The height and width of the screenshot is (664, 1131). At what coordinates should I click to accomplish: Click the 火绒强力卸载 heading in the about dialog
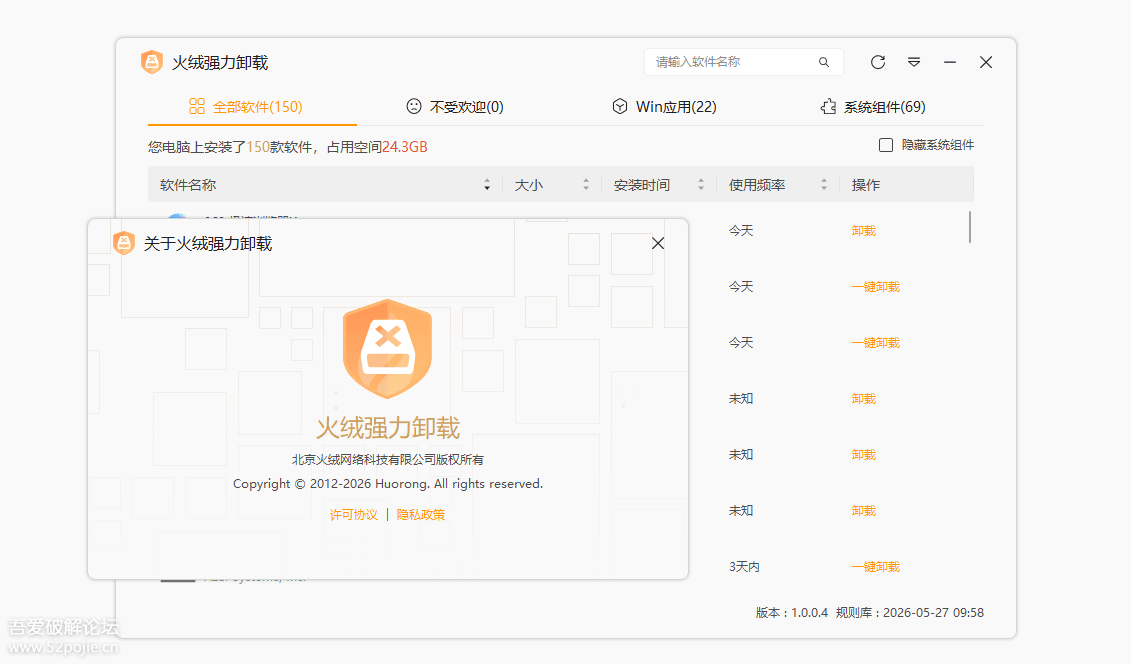388,428
